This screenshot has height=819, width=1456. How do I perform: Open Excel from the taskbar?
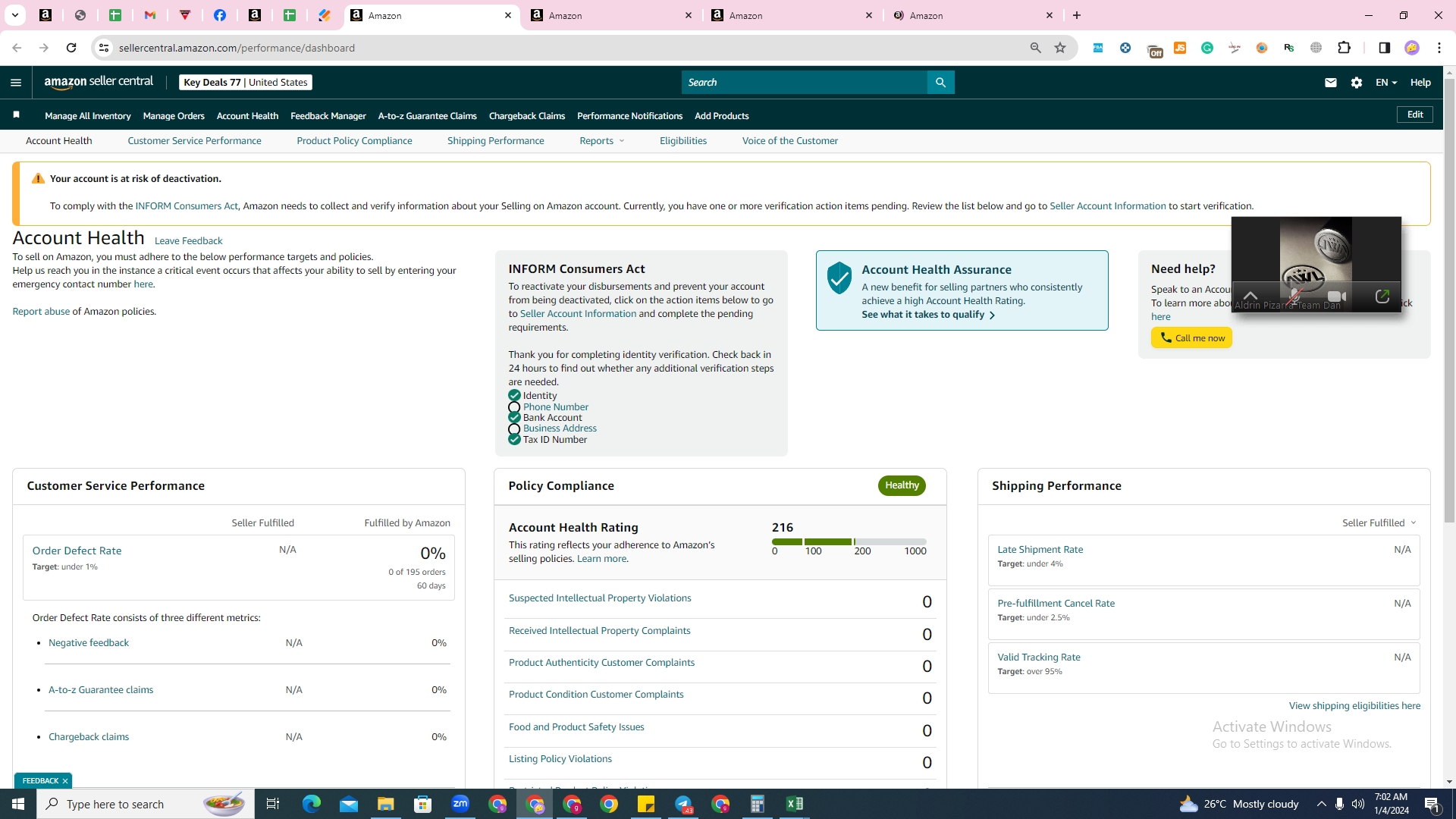794,804
